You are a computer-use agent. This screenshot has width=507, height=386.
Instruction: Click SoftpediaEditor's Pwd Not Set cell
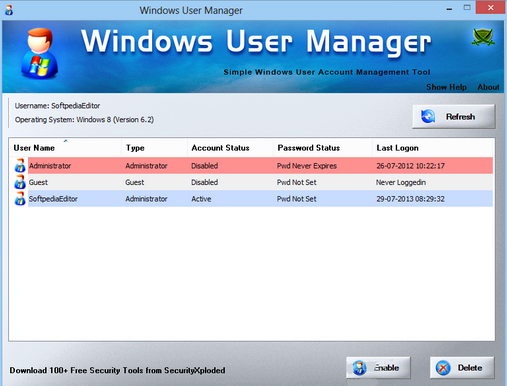[x=297, y=199]
